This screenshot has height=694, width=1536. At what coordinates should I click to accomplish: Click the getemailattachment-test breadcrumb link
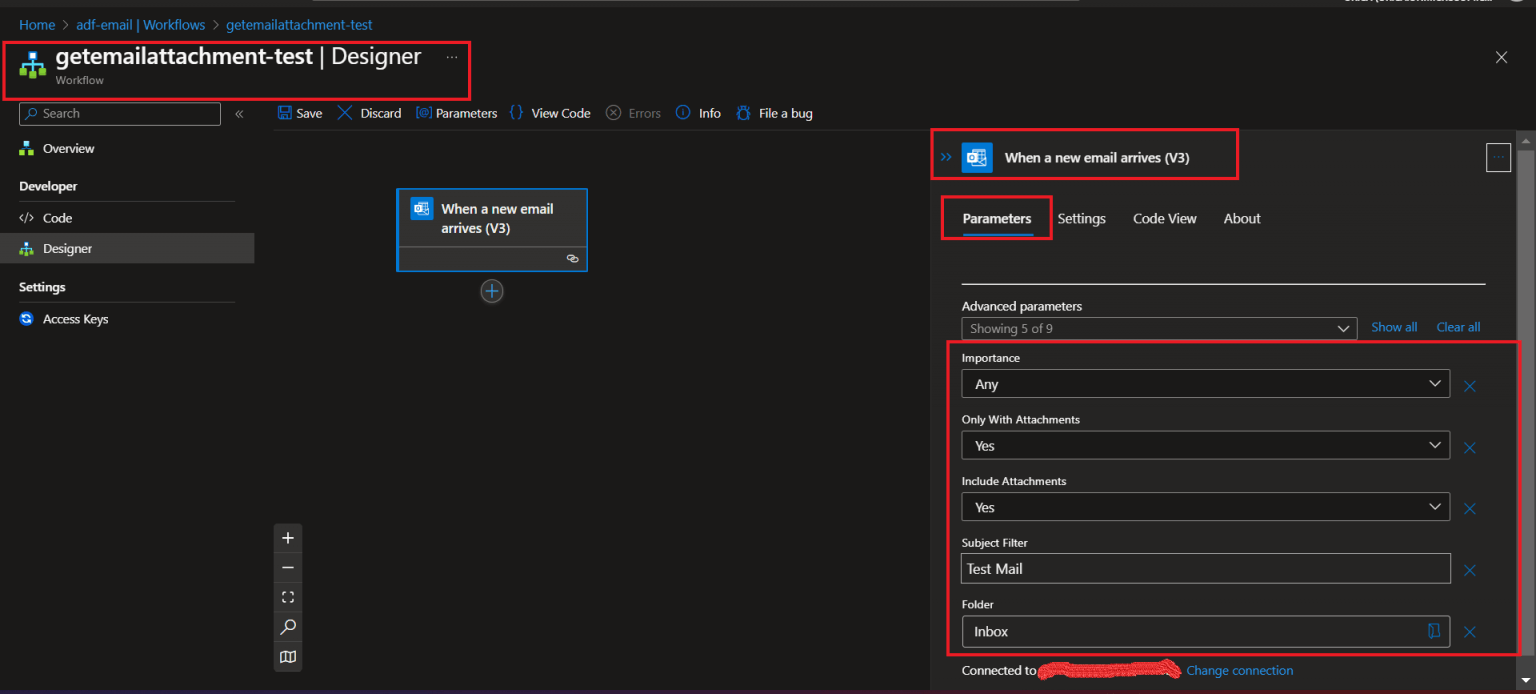[x=300, y=24]
